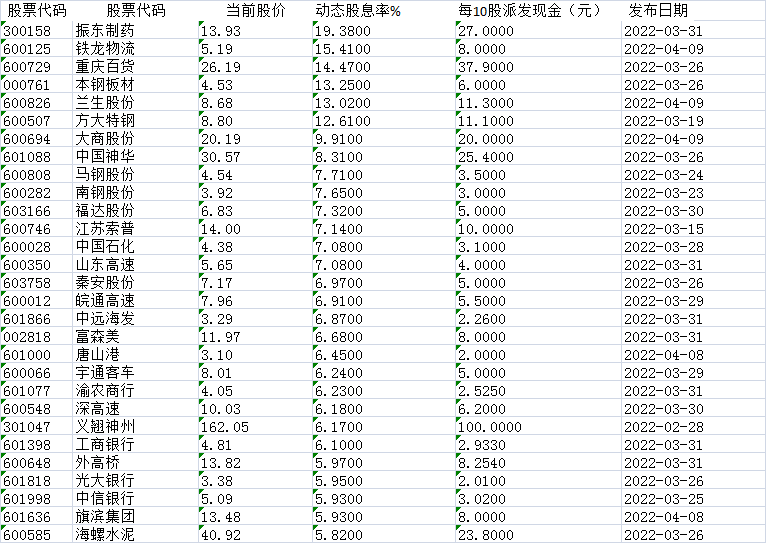Select the 2.2600 payout cell

coord(482,319)
